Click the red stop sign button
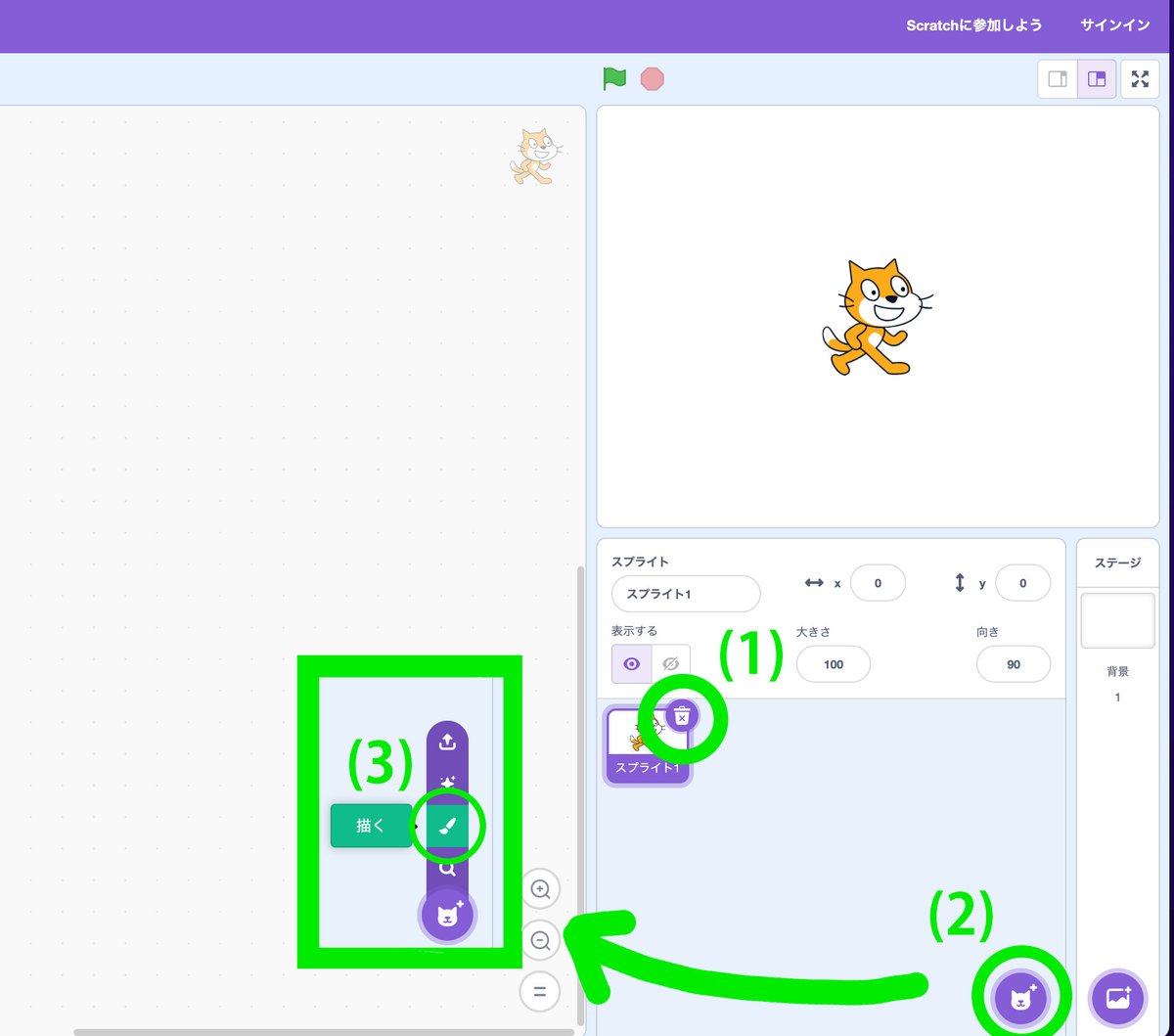Viewport: 1174px width, 1036px height. [652, 78]
